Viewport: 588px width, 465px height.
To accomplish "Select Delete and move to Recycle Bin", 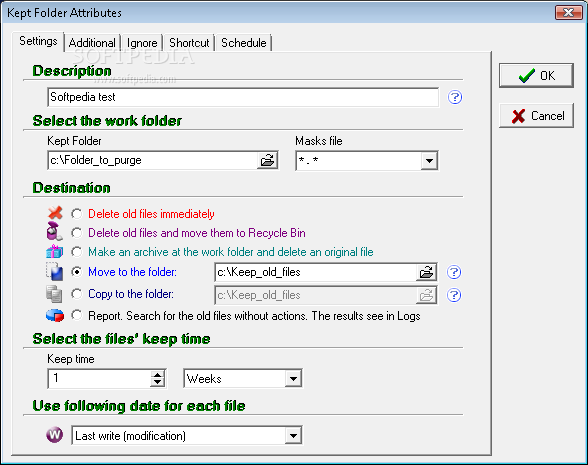I will point(76,233).
